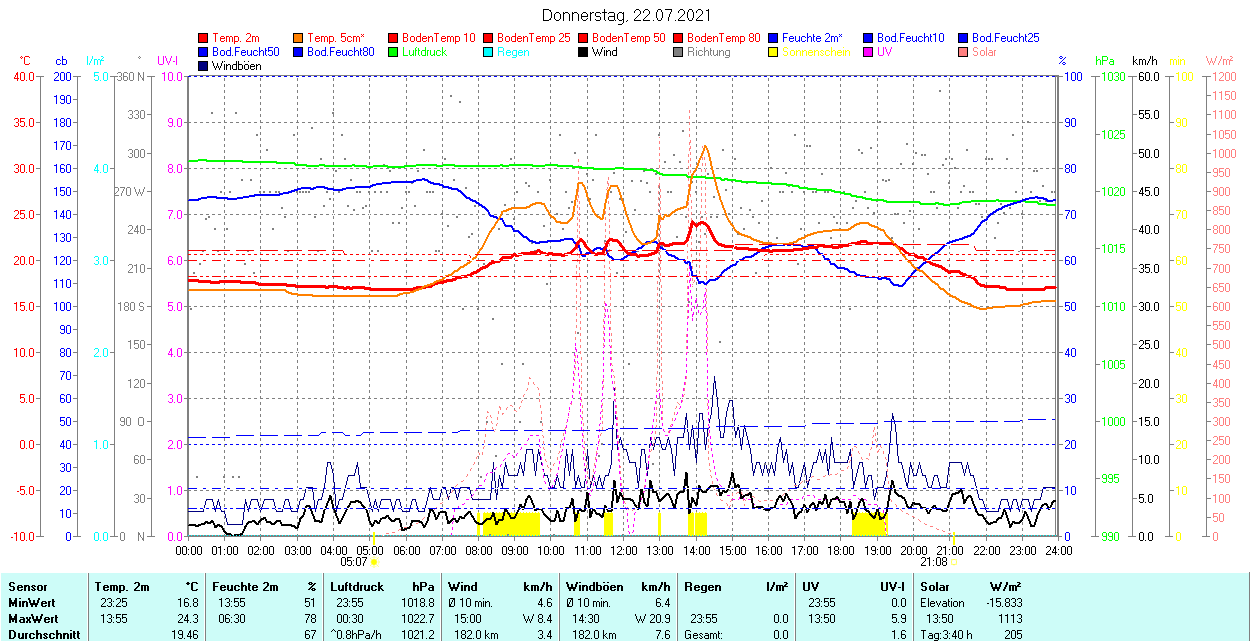Click the chart title Donnerstag, 22.07.2021

pyautogui.click(x=627, y=15)
